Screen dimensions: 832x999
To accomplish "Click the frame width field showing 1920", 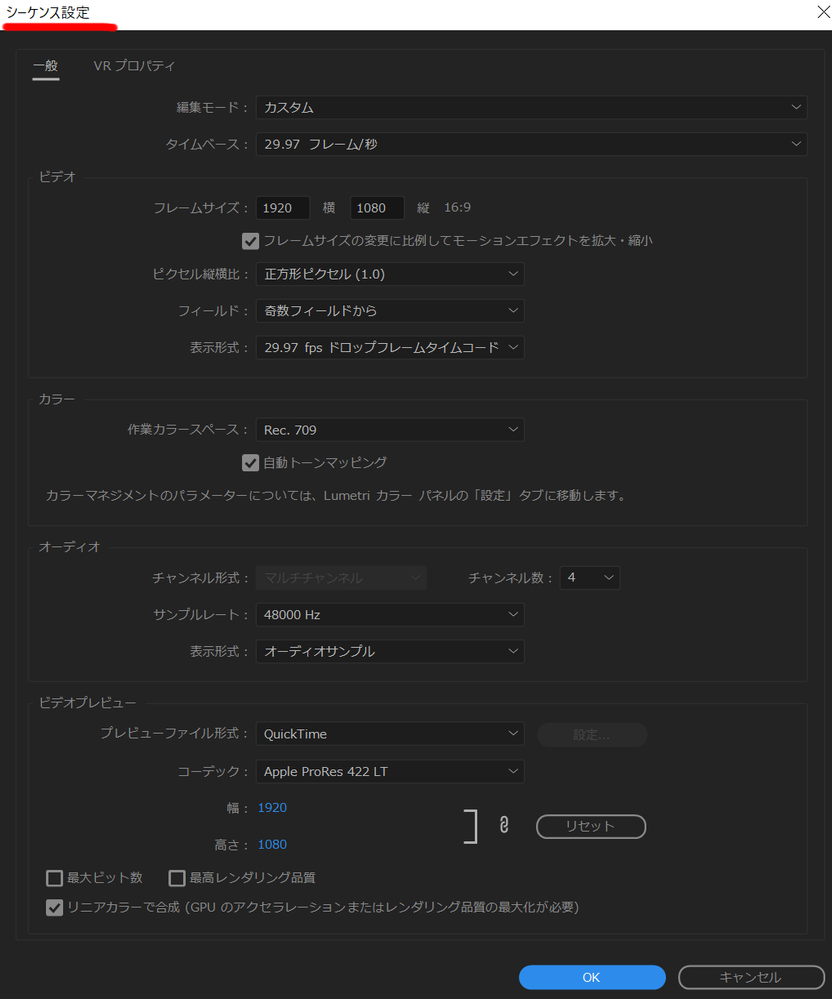I will tap(283, 208).
